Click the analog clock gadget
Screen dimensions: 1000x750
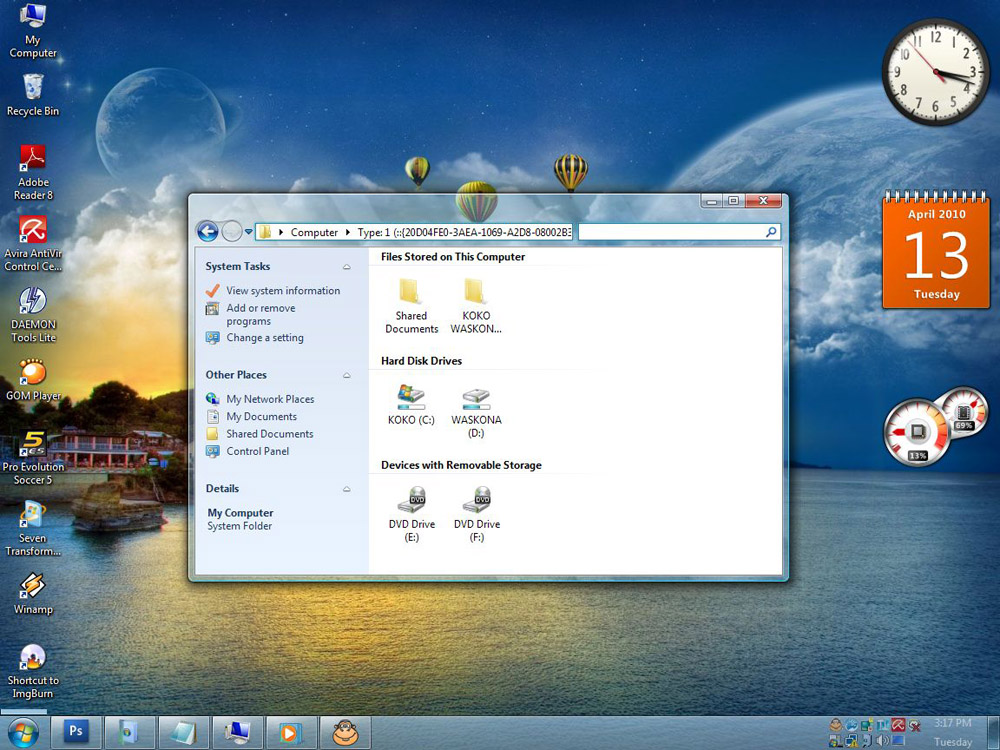935,71
